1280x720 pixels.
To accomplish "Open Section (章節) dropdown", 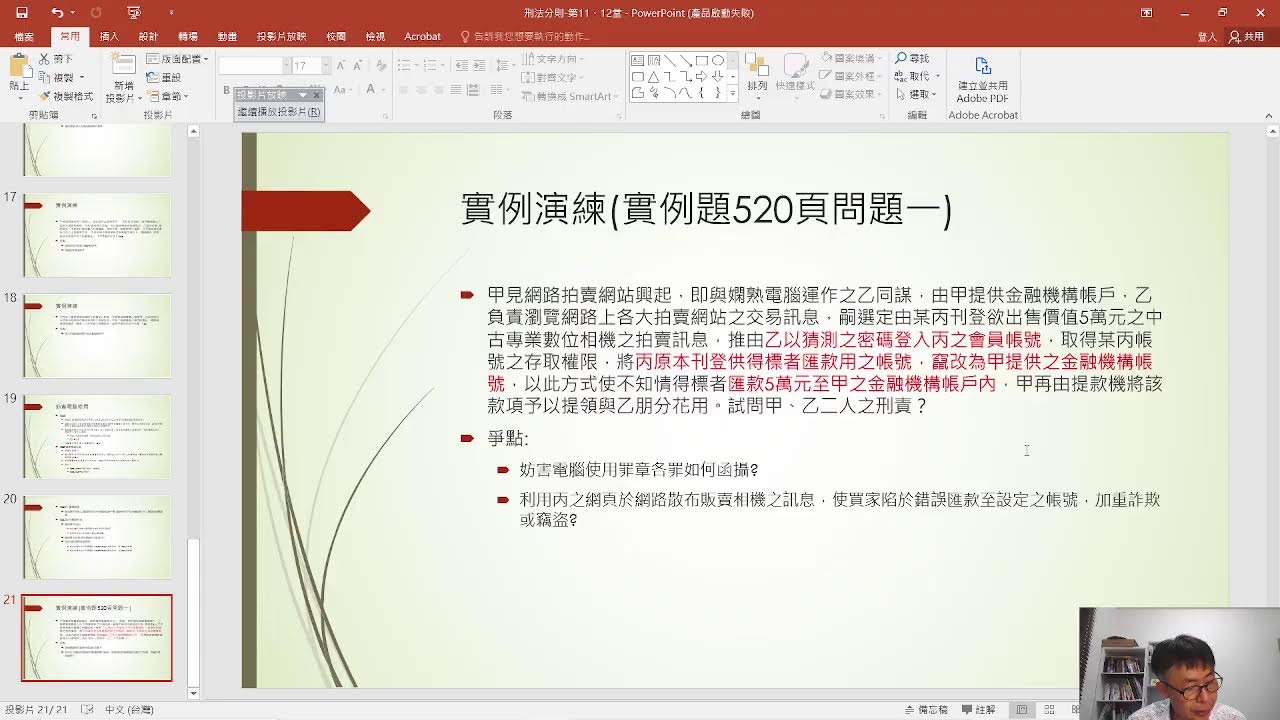I will coord(168,96).
